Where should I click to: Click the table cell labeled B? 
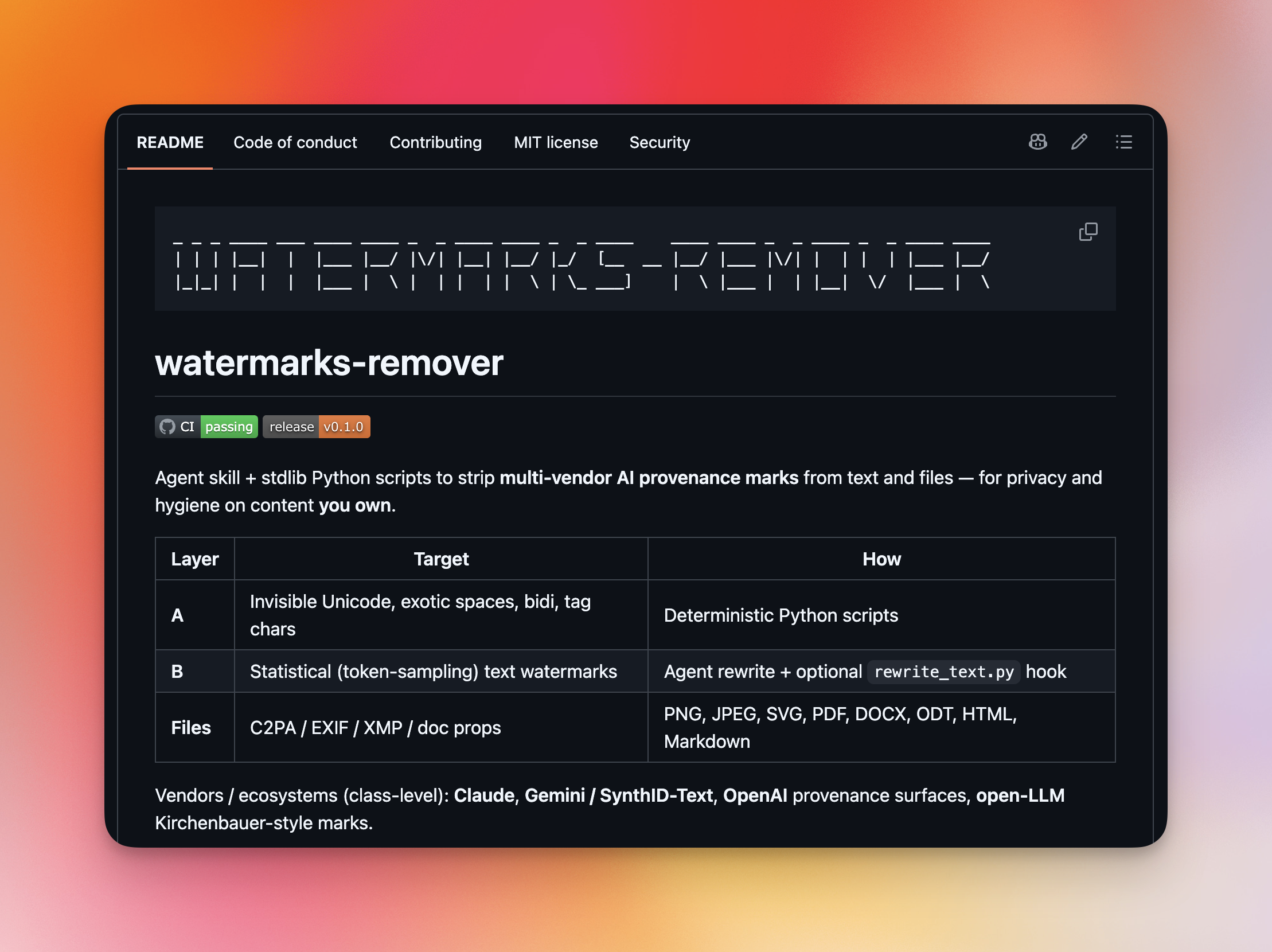pos(195,672)
